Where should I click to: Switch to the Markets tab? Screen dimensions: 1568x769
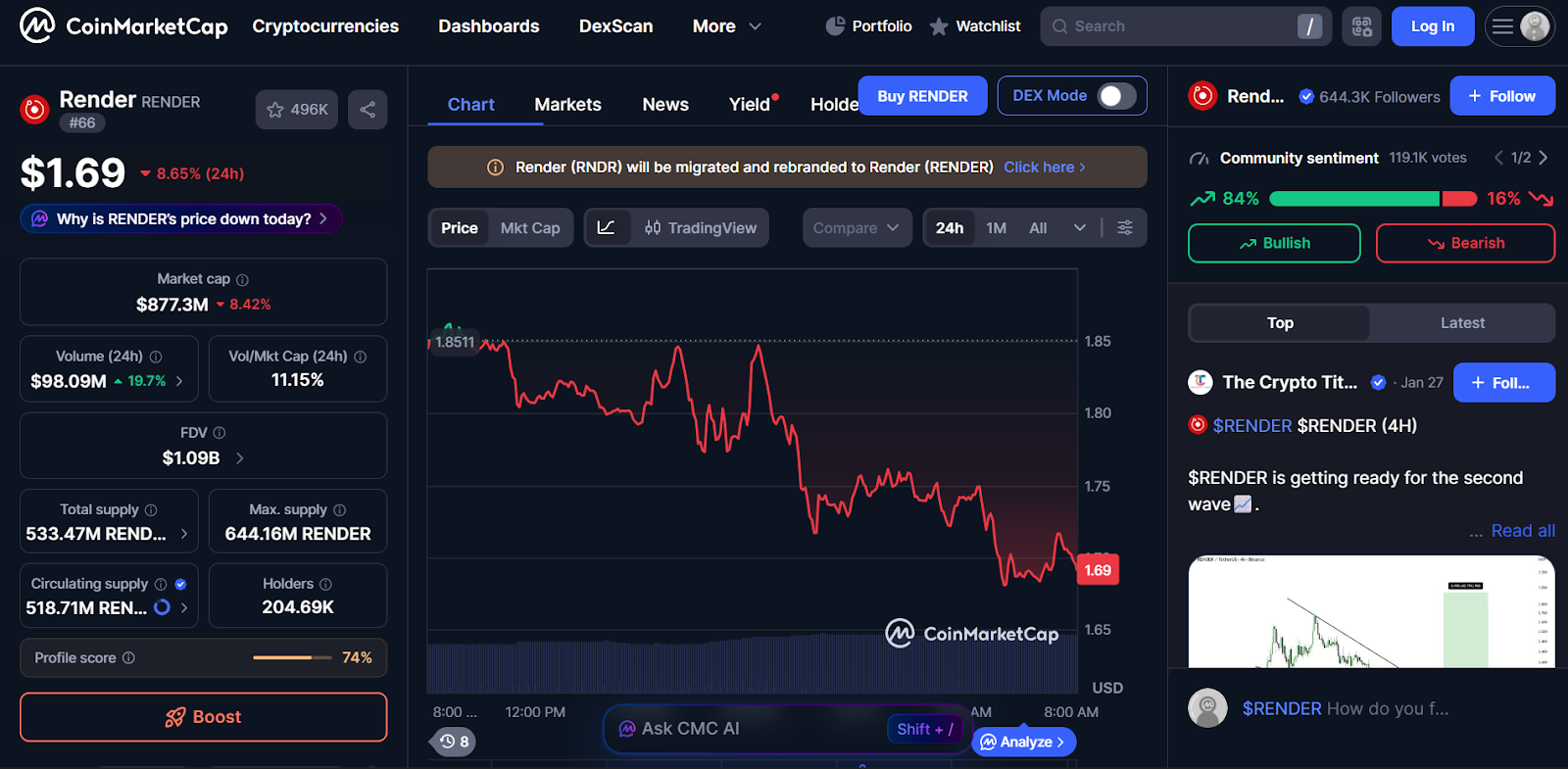click(567, 104)
